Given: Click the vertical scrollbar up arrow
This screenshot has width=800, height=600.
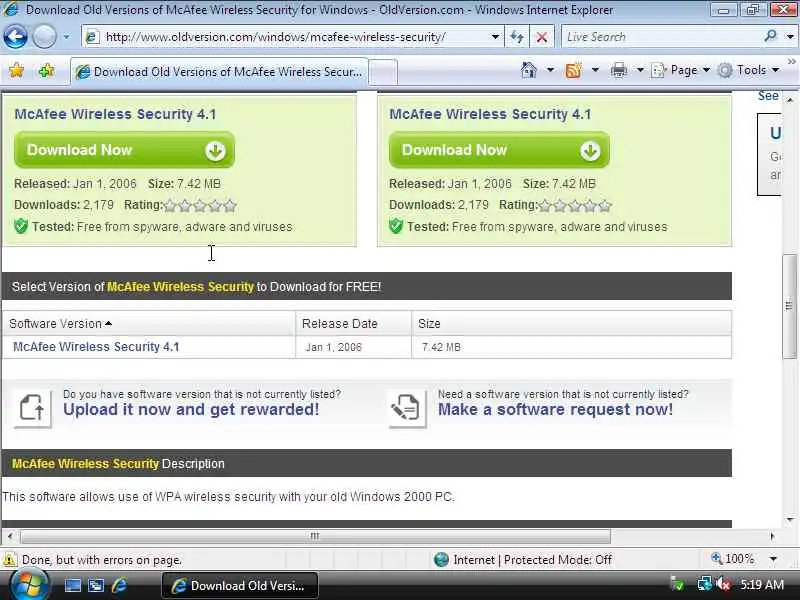Looking at the screenshot, I should click(790, 99).
